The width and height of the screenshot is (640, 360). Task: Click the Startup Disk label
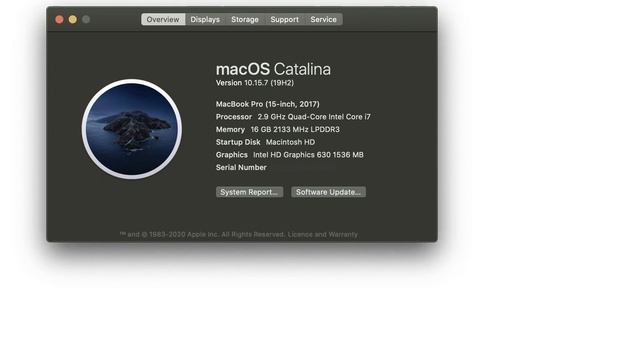tap(238, 142)
